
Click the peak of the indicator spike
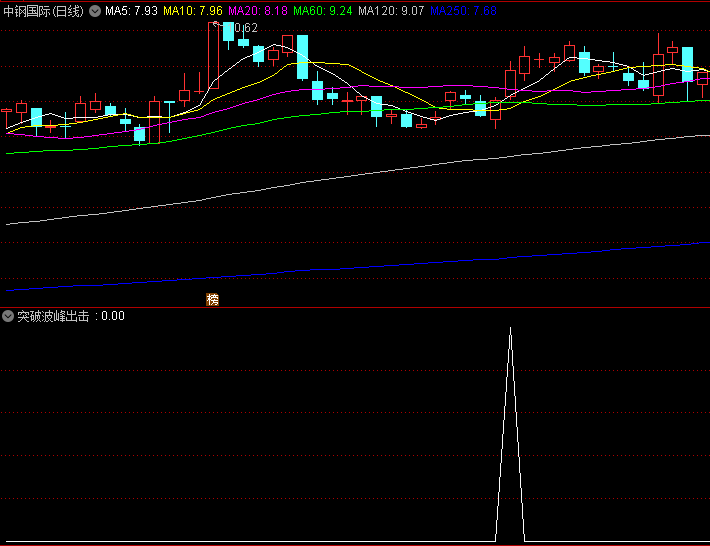[x=510, y=328]
